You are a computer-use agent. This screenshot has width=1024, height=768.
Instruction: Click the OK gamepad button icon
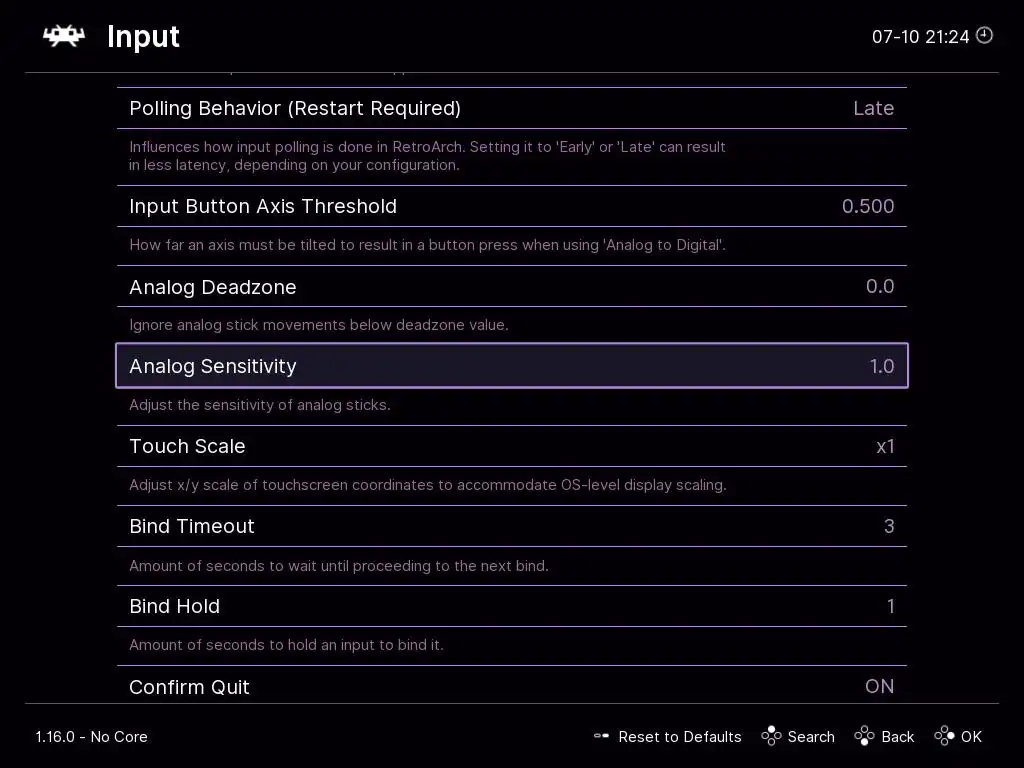point(944,736)
